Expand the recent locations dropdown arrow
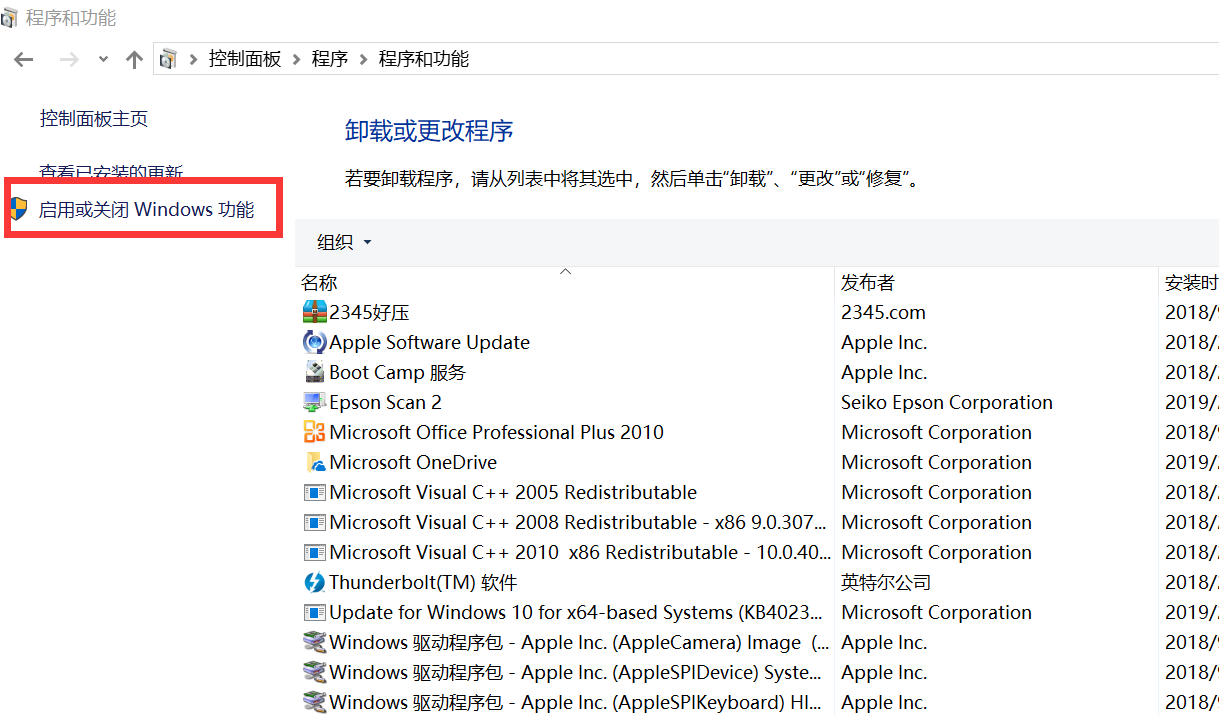This screenshot has height=715, width=1219. [x=103, y=60]
